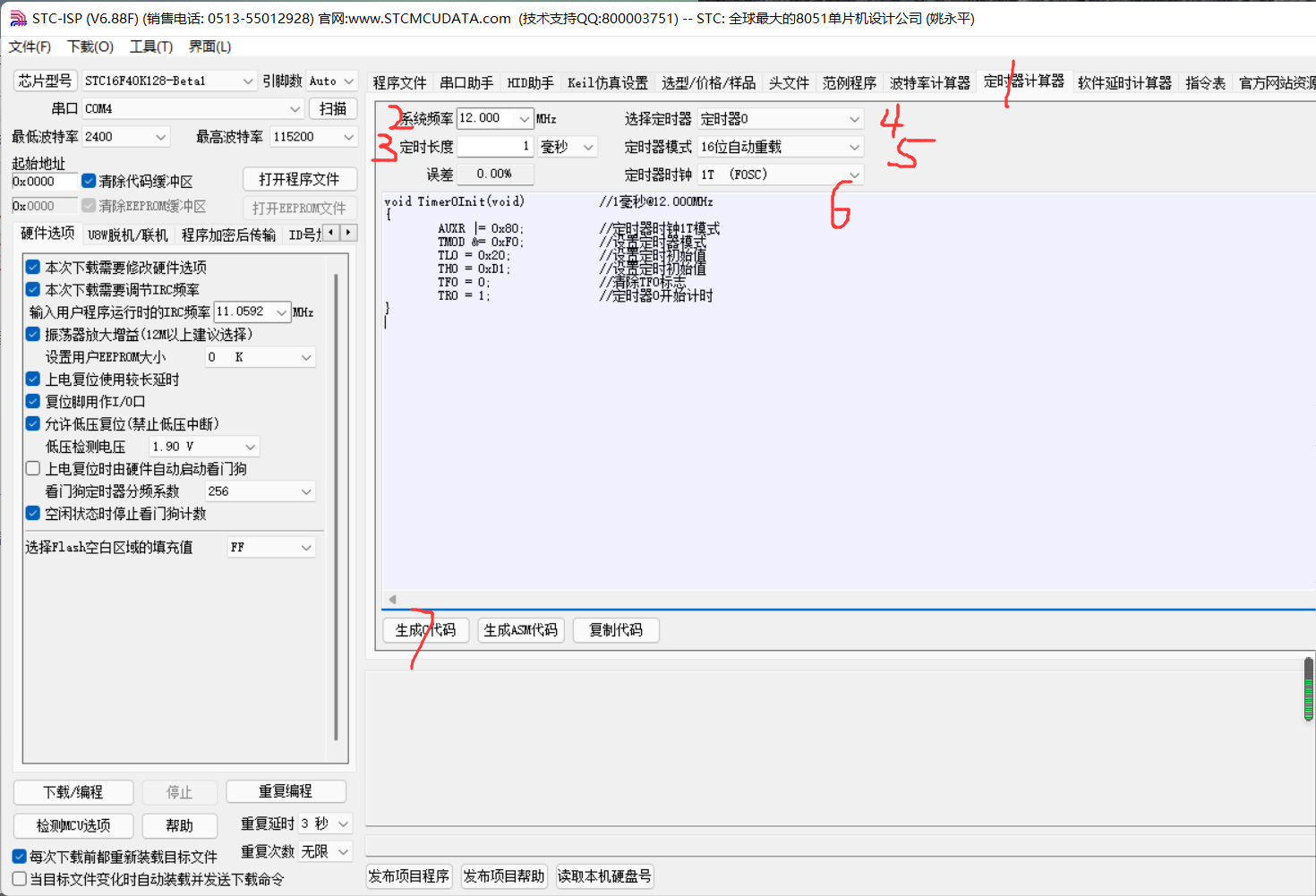Switch to the Keil仿真设置 tab
Screen dimensions: 1316x896
[x=607, y=83]
